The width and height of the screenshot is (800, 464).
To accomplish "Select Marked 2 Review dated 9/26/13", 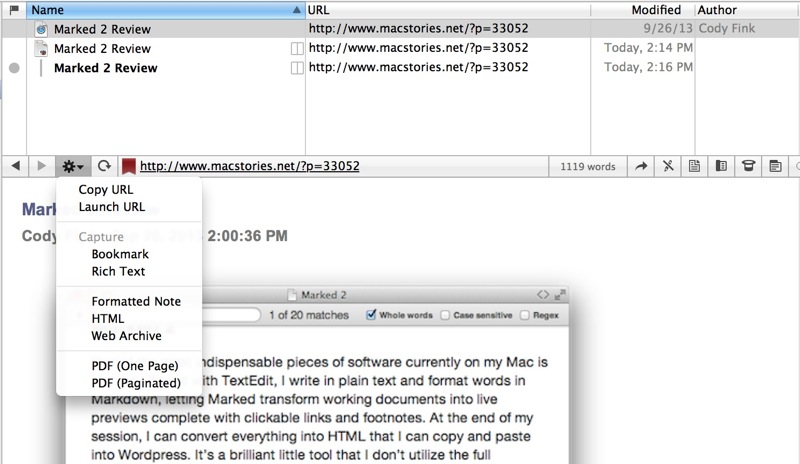I will coord(103,29).
